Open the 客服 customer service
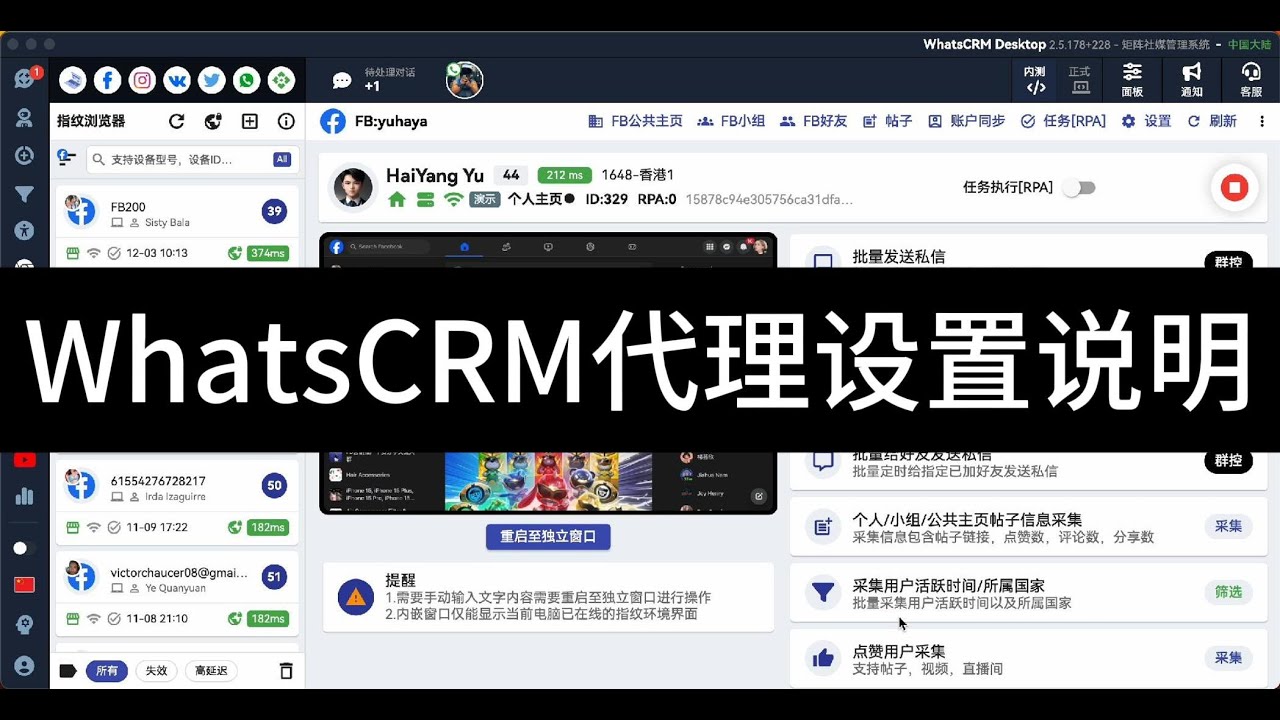 point(1251,80)
